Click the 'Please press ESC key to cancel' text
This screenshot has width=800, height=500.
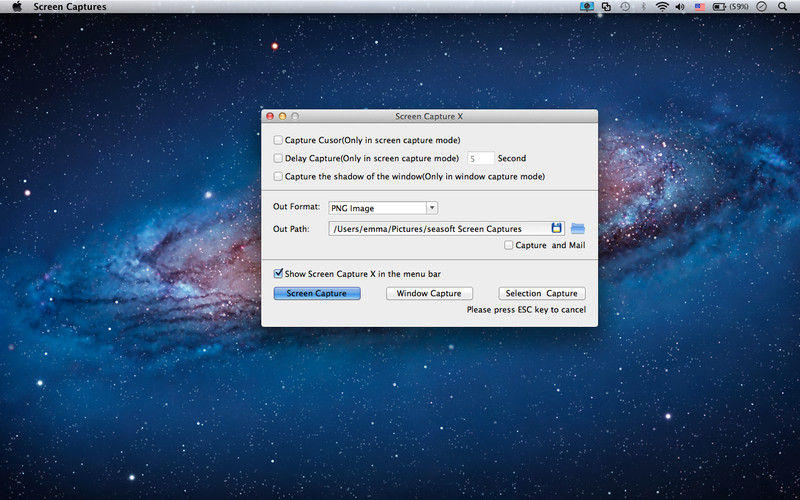[x=526, y=310]
